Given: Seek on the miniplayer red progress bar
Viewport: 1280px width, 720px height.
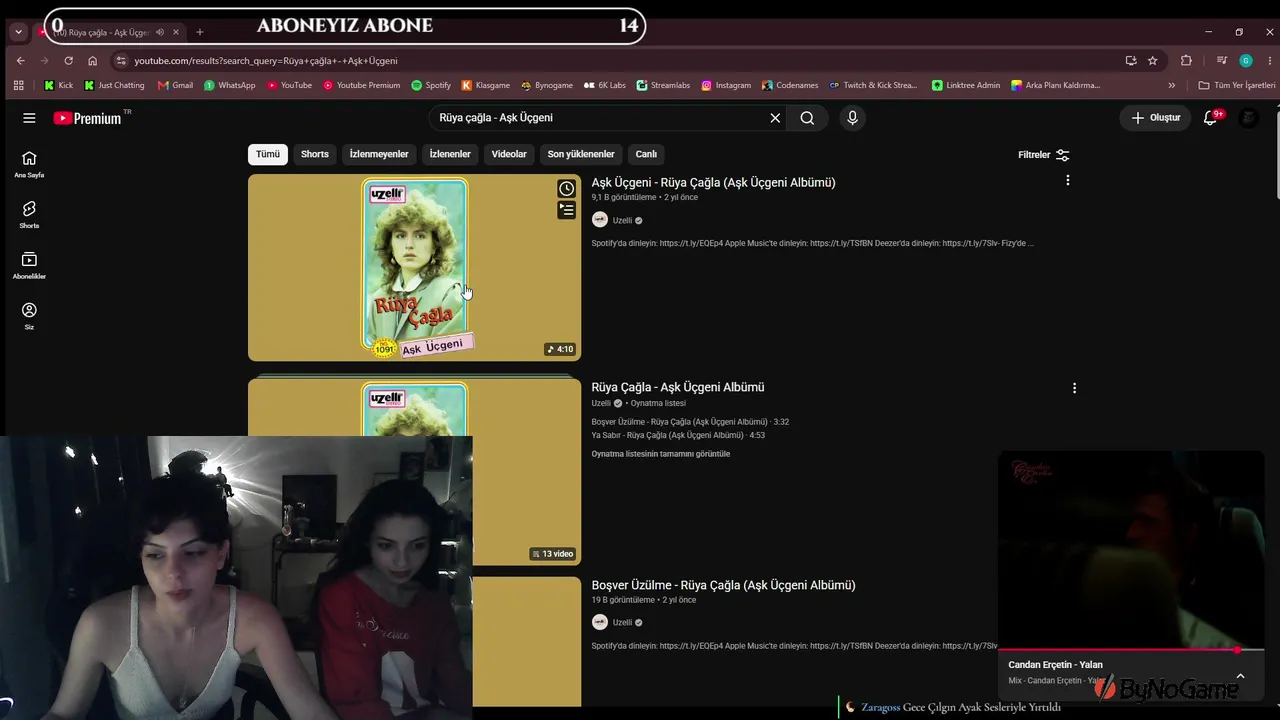Looking at the screenshot, I should click(1131, 650).
